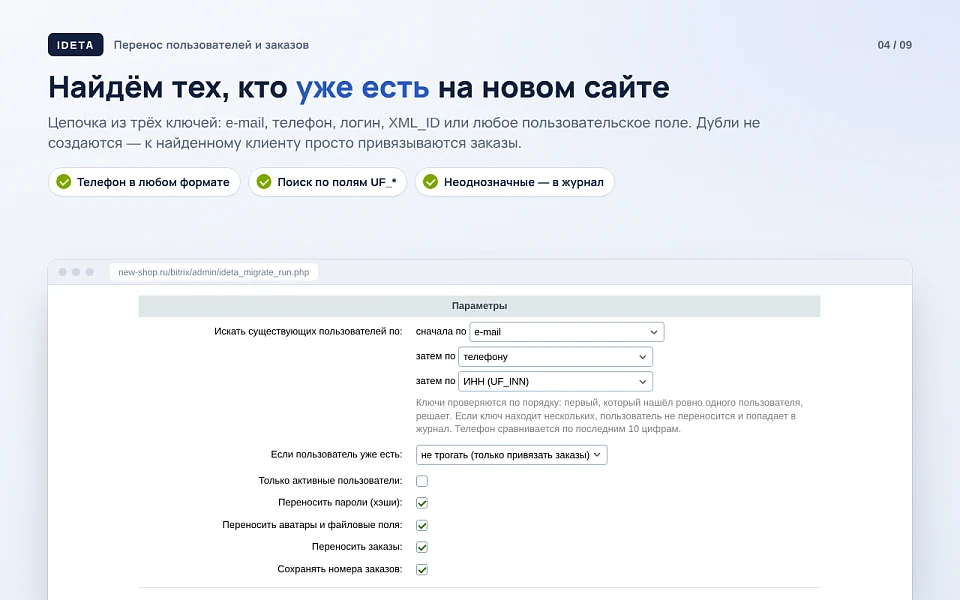Click the "Поиск по полям UF_*" pill
Image resolution: width=960 pixels, height=600 pixels.
tap(328, 182)
